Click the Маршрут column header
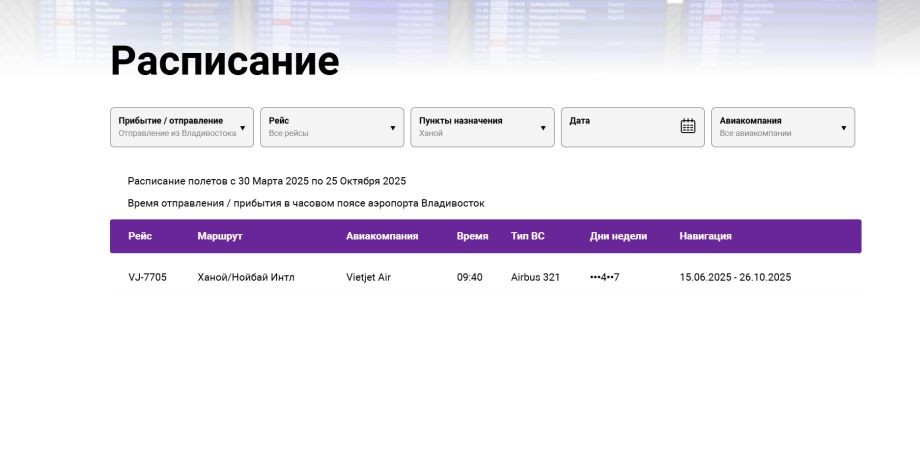The height and width of the screenshot is (449, 920). tap(220, 237)
